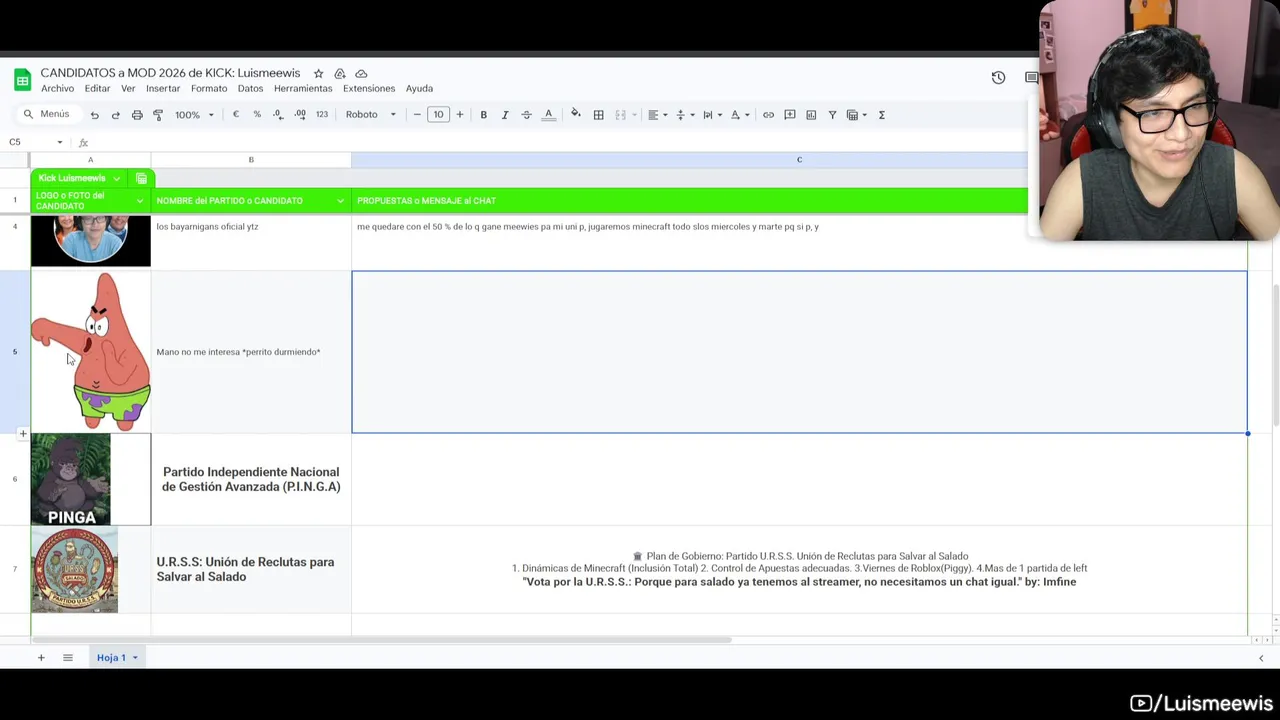Decrease decimal places
The height and width of the screenshot is (720, 1280).
[x=278, y=114]
